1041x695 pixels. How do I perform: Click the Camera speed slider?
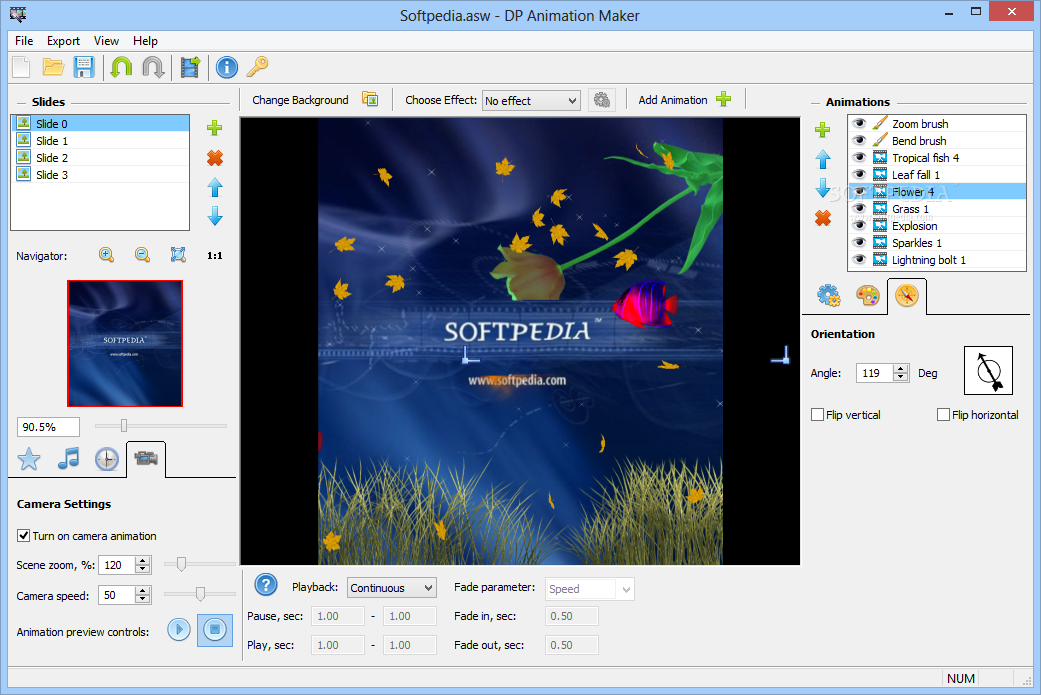coord(199,594)
